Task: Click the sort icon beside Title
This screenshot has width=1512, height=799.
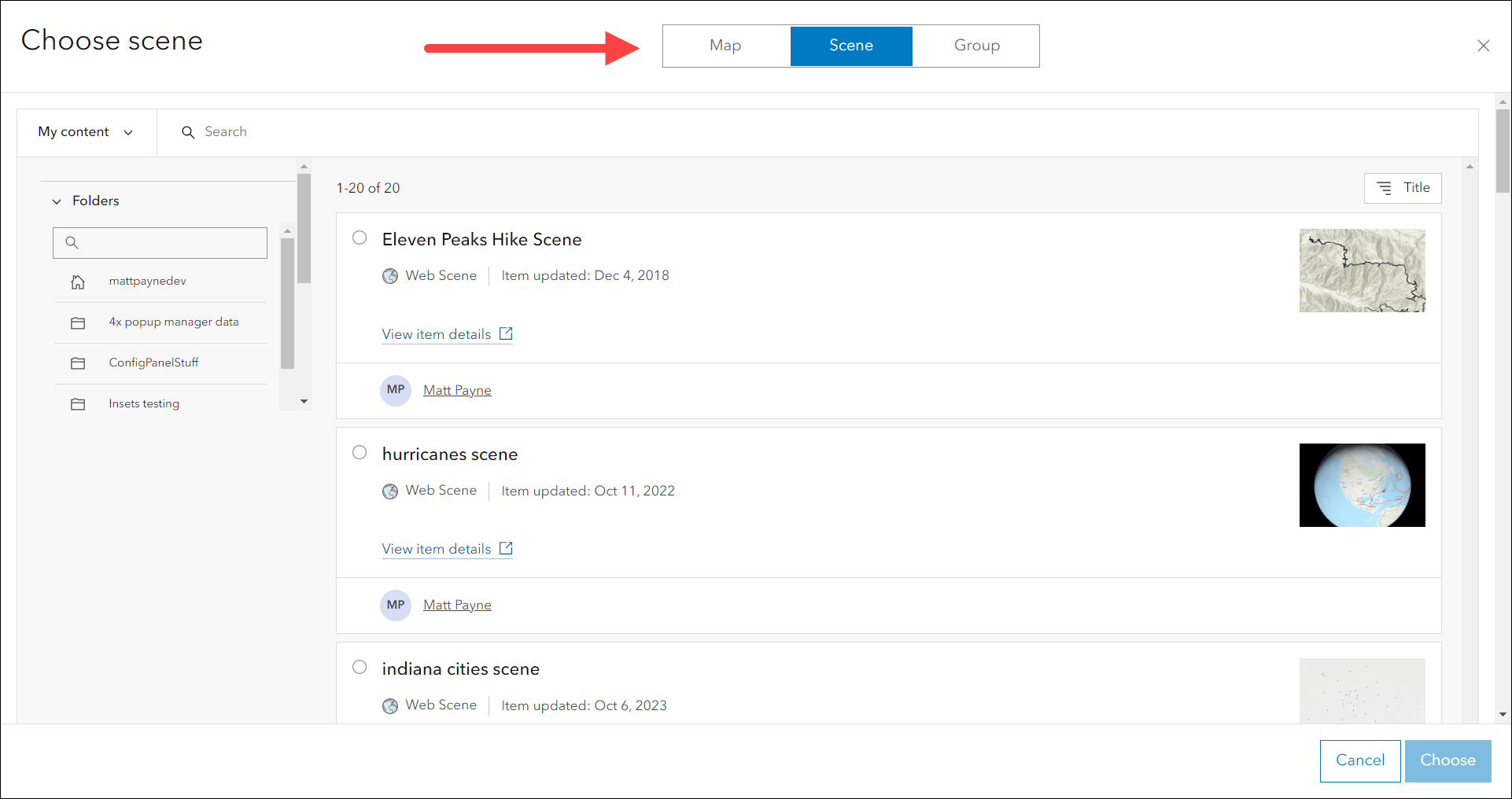Action: [1384, 188]
